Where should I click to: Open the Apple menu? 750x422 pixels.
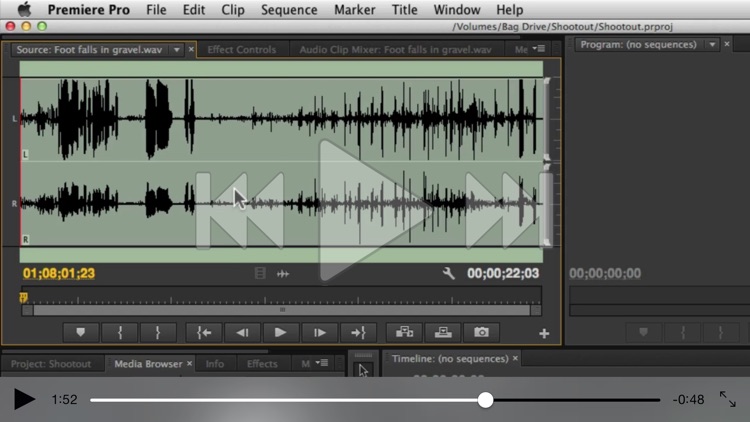tap(24, 10)
